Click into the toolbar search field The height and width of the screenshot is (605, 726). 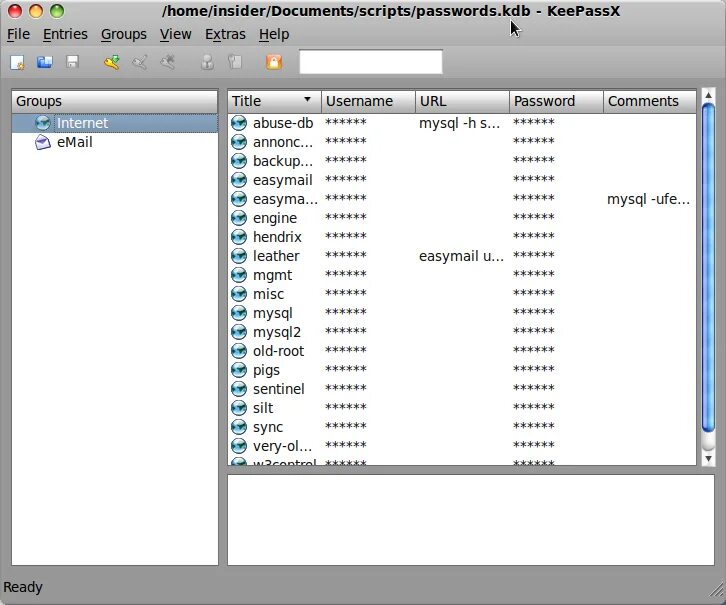tap(371, 62)
